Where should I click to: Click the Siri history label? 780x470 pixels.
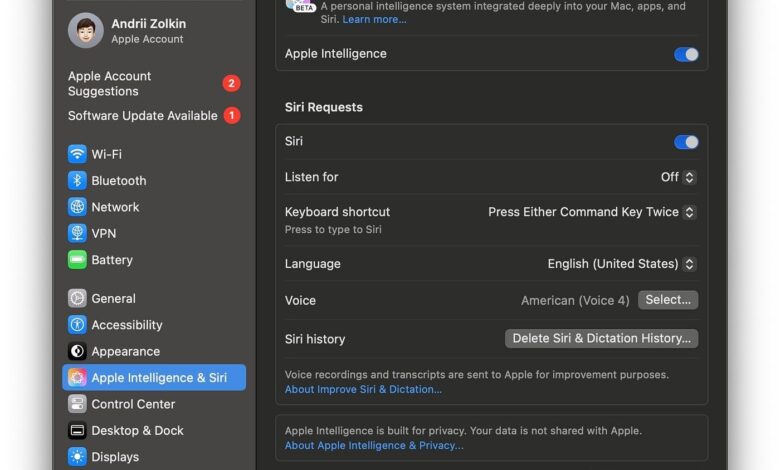point(315,339)
